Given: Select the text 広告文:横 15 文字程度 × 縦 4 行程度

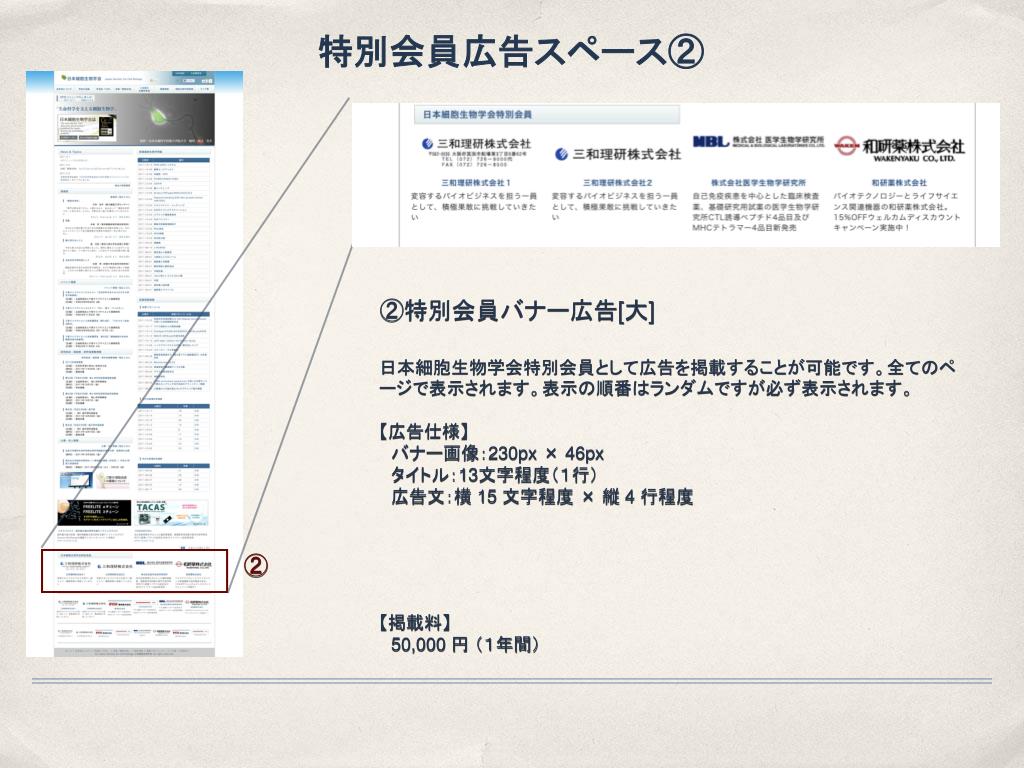Looking at the screenshot, I should point(541,497).
